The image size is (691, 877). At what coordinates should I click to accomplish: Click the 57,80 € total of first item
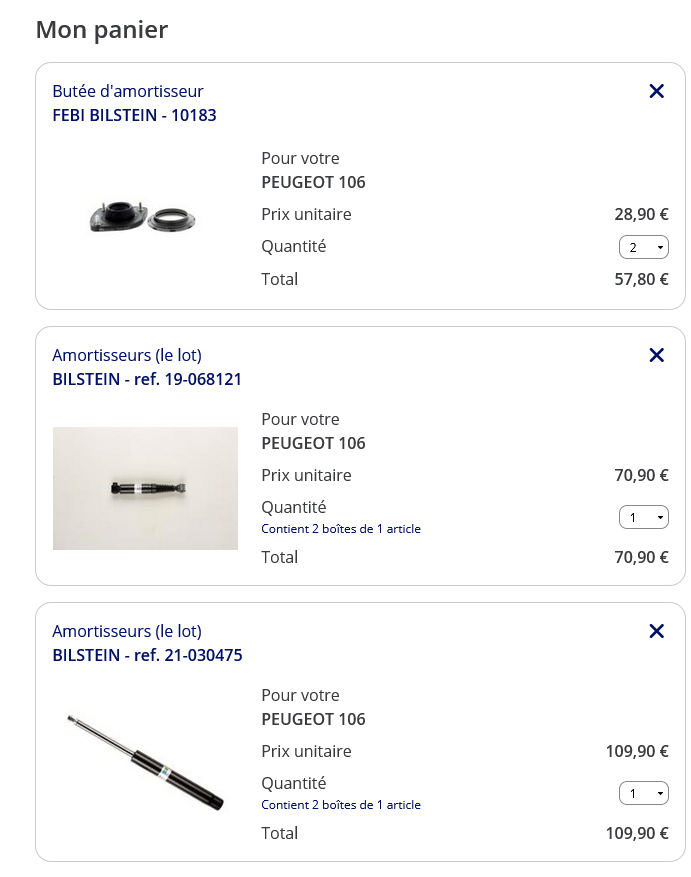[641, 279]
